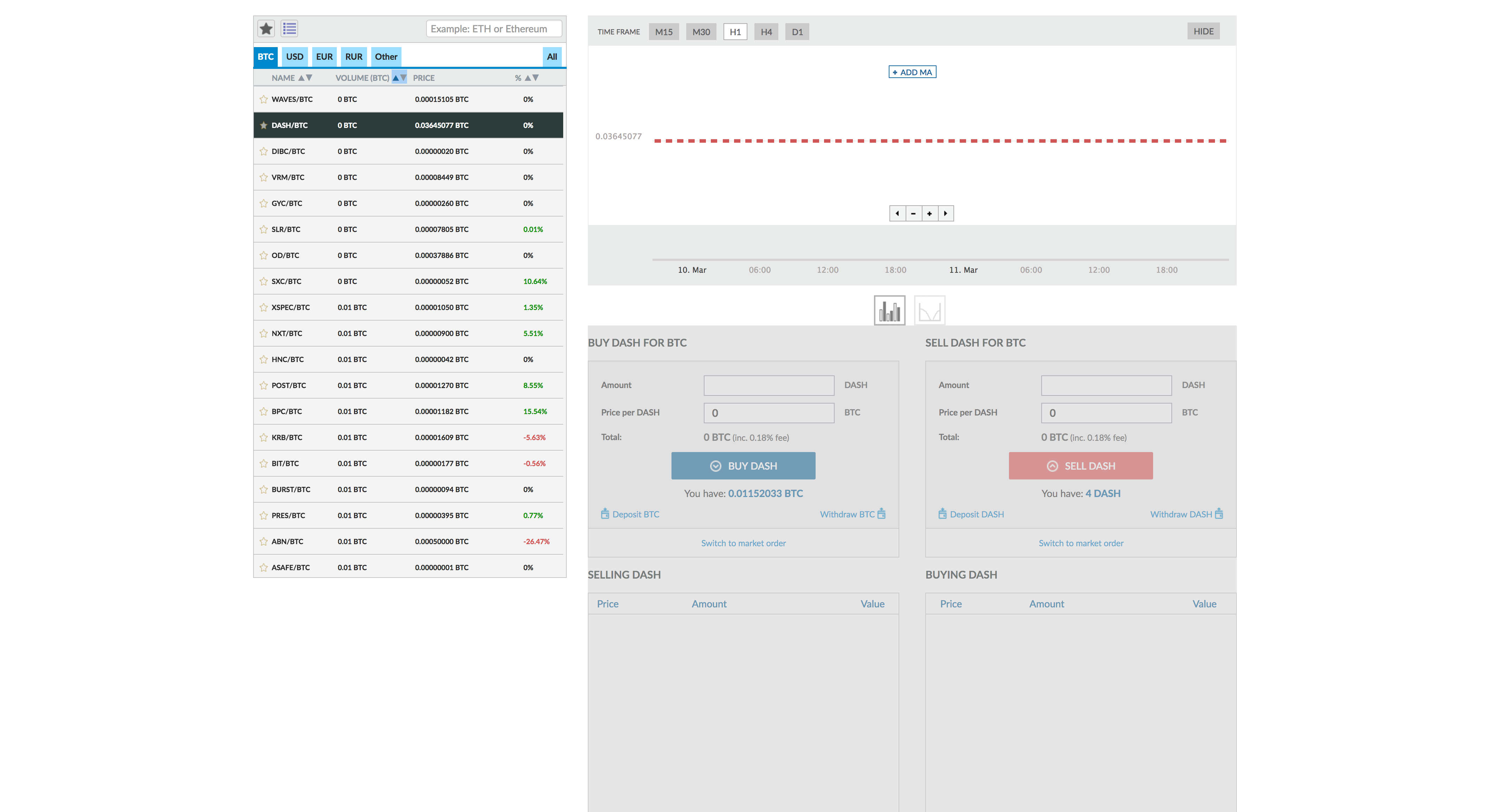The height and width of the screenshot is (812, 1492).
Task: Switch to depth chart view
Action: click(x=930, y=310)
